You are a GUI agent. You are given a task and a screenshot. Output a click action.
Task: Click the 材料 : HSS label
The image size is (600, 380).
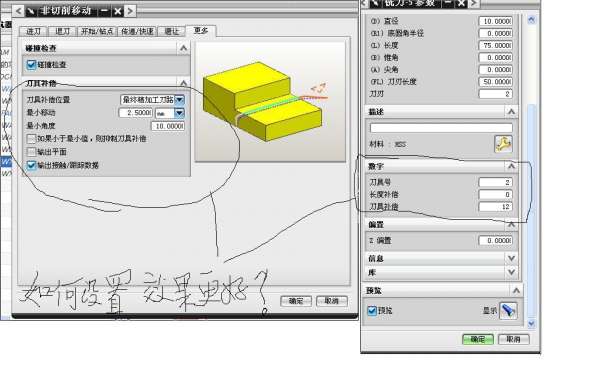[x=387, y=144]
